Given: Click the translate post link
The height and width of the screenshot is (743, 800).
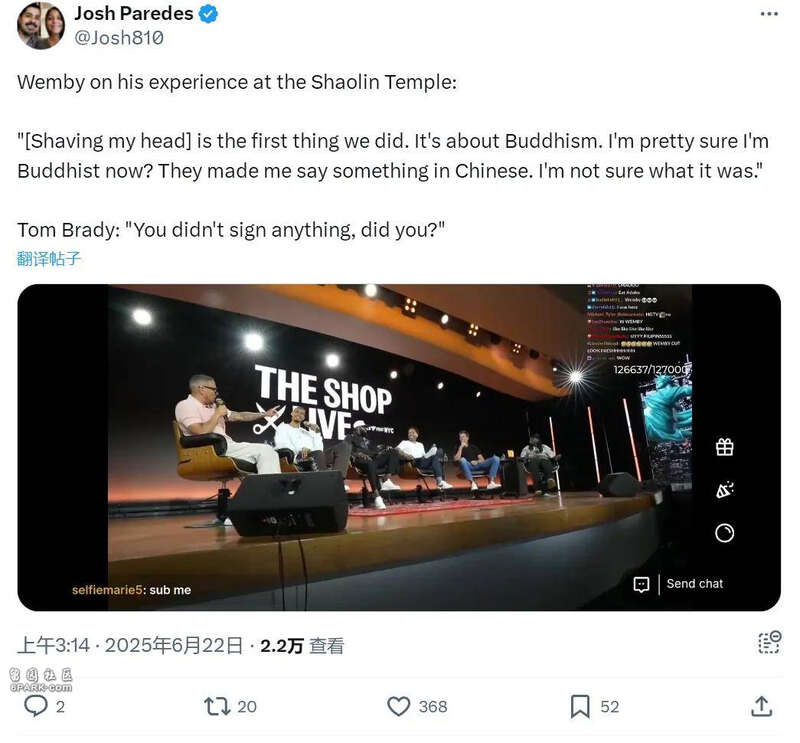Looking at the screenshot, I should (x=48, y=259).
